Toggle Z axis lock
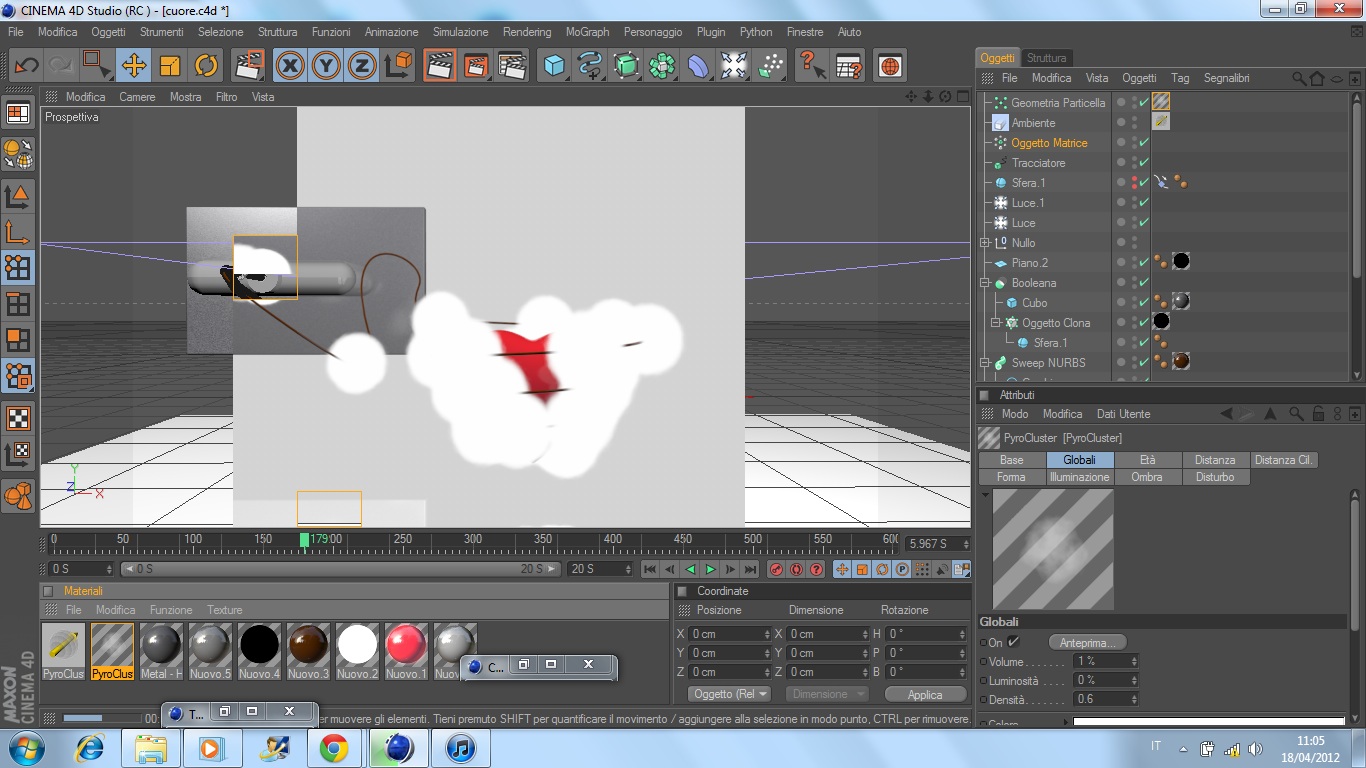The image size is (1366, 768). pos(361,66)
